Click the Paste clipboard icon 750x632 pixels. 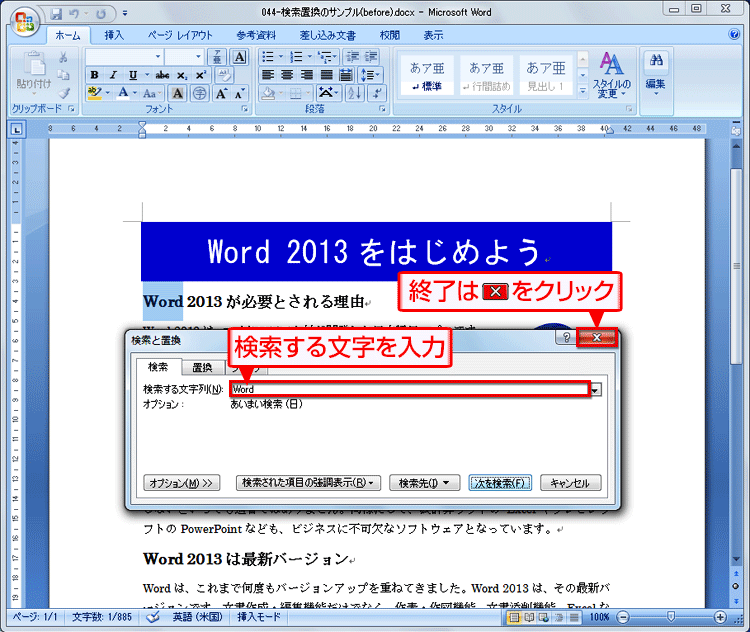tap(33, 65)
